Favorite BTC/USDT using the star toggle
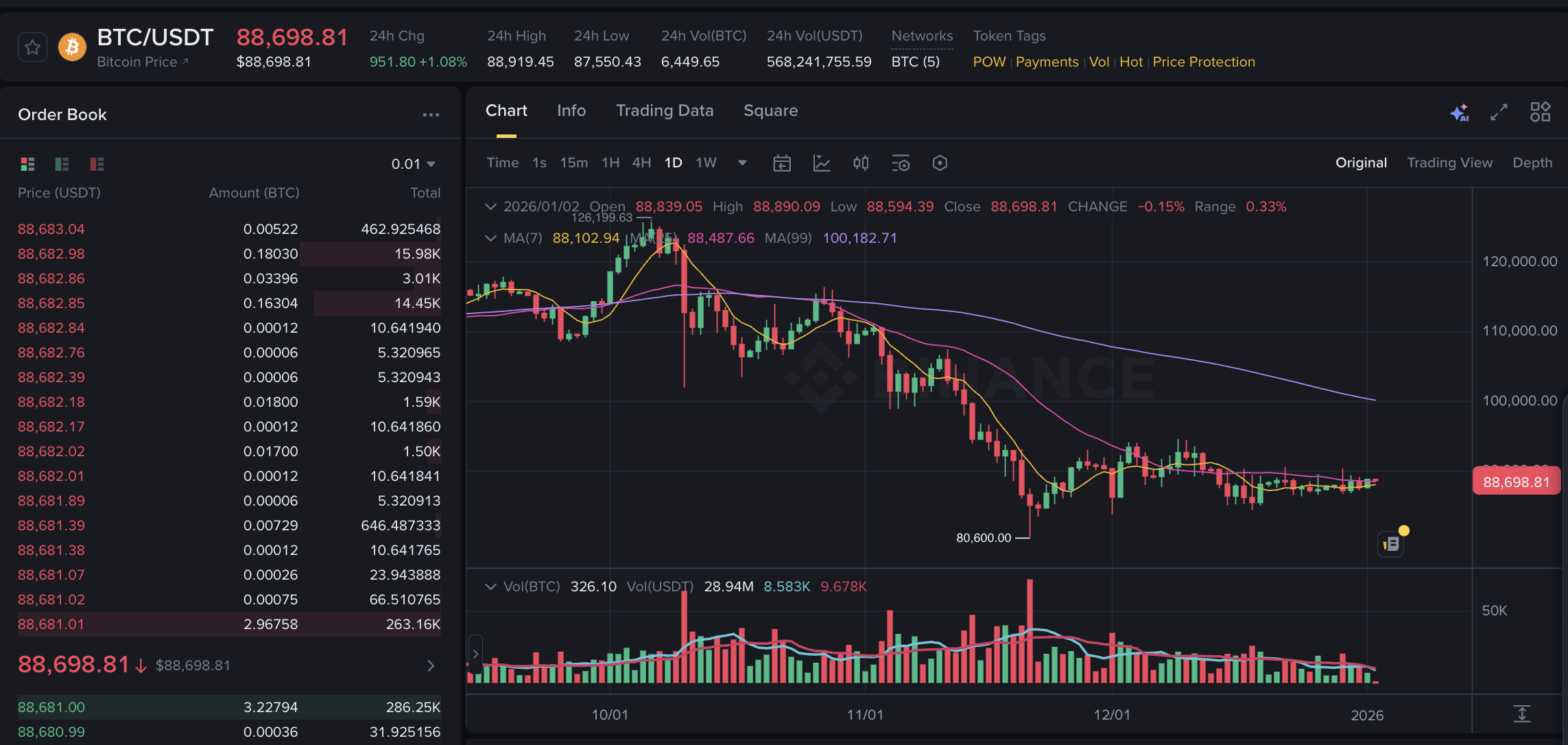Image resolution: width=1568 pixels, height=745 pixels. coord(32,47)
